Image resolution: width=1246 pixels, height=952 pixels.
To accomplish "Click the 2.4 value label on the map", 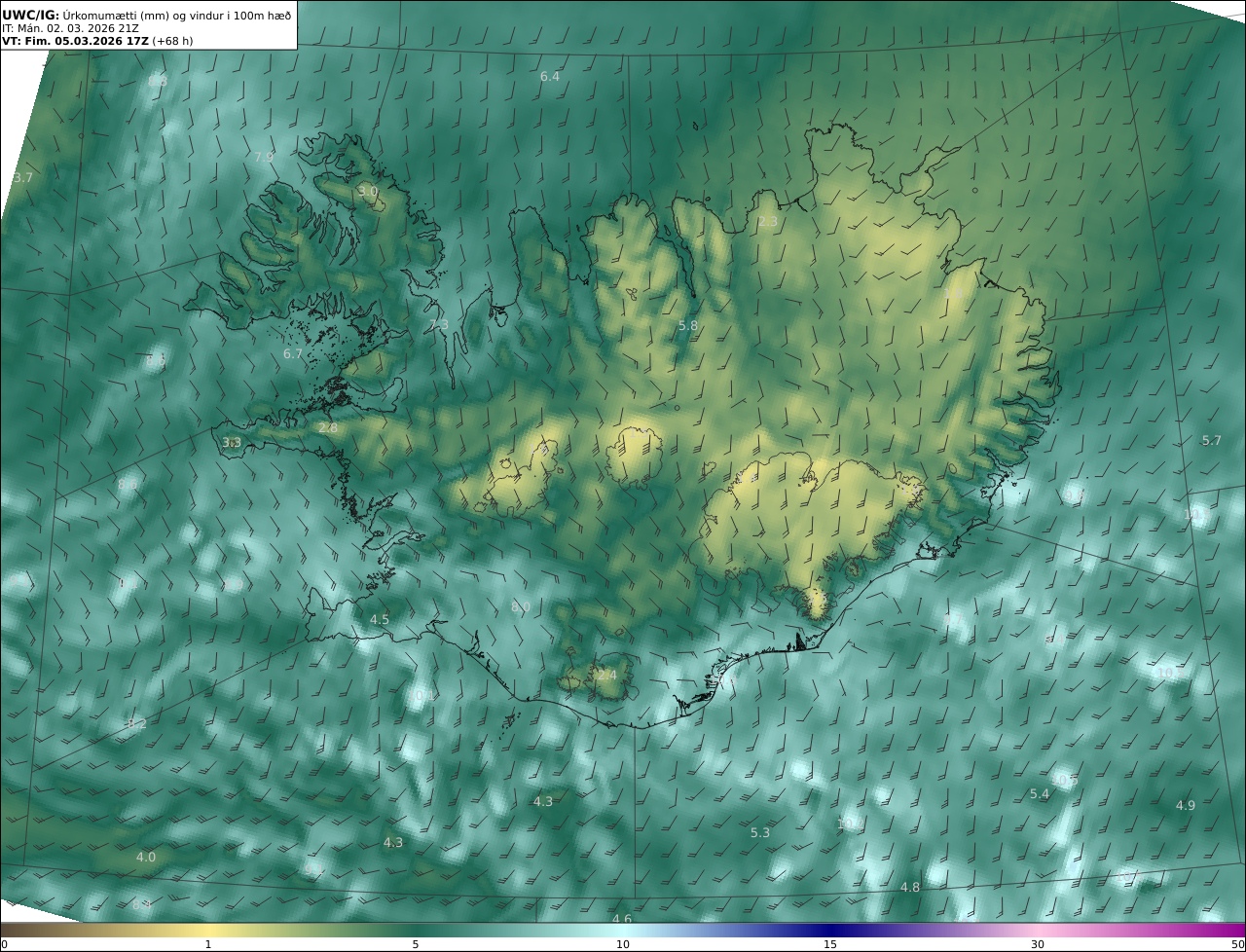I will tap(606, 676).
